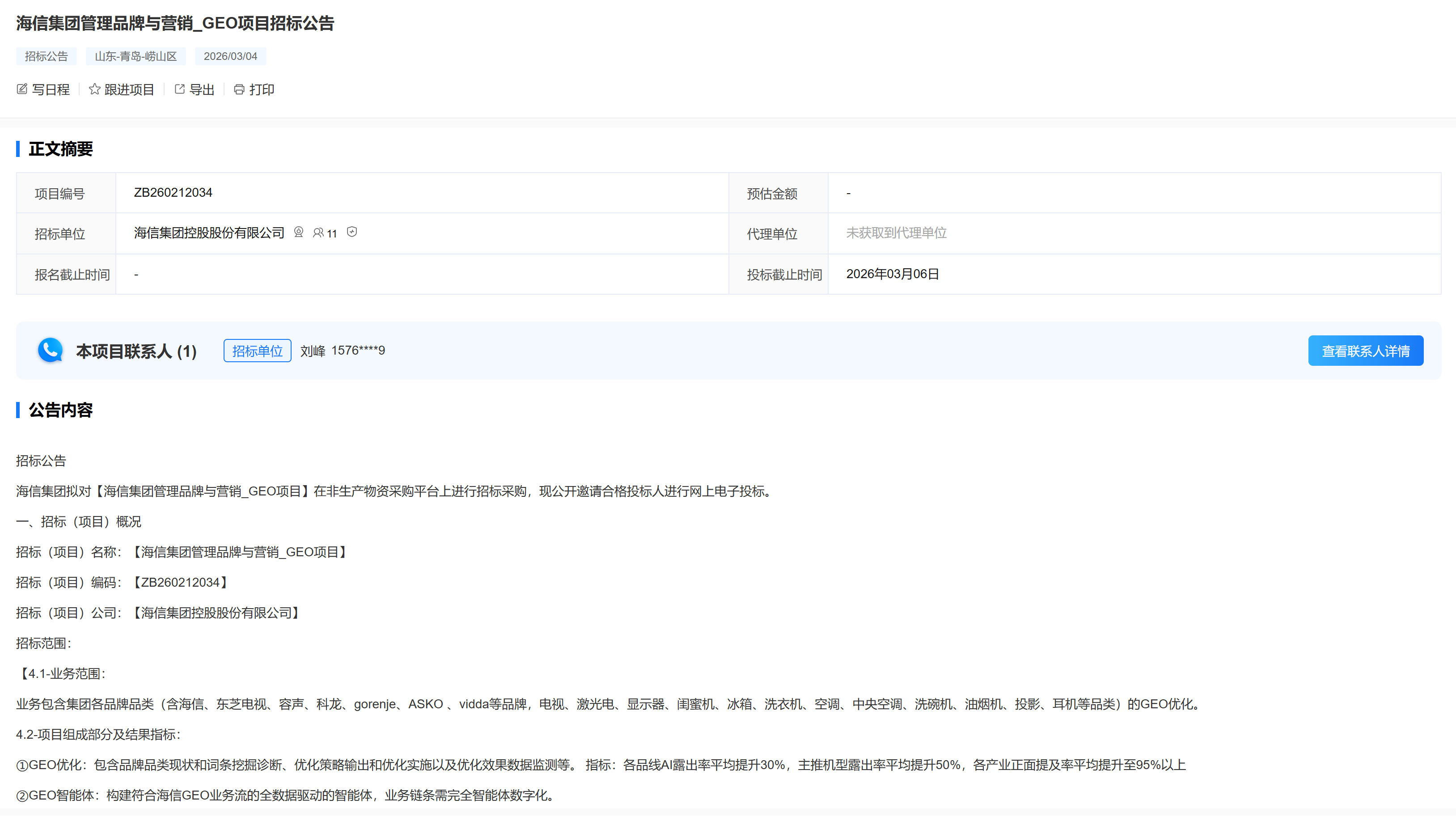Click 打印 label
Image resolution: width=1456 pixels, height=821 pixels.
coord(262,89)
